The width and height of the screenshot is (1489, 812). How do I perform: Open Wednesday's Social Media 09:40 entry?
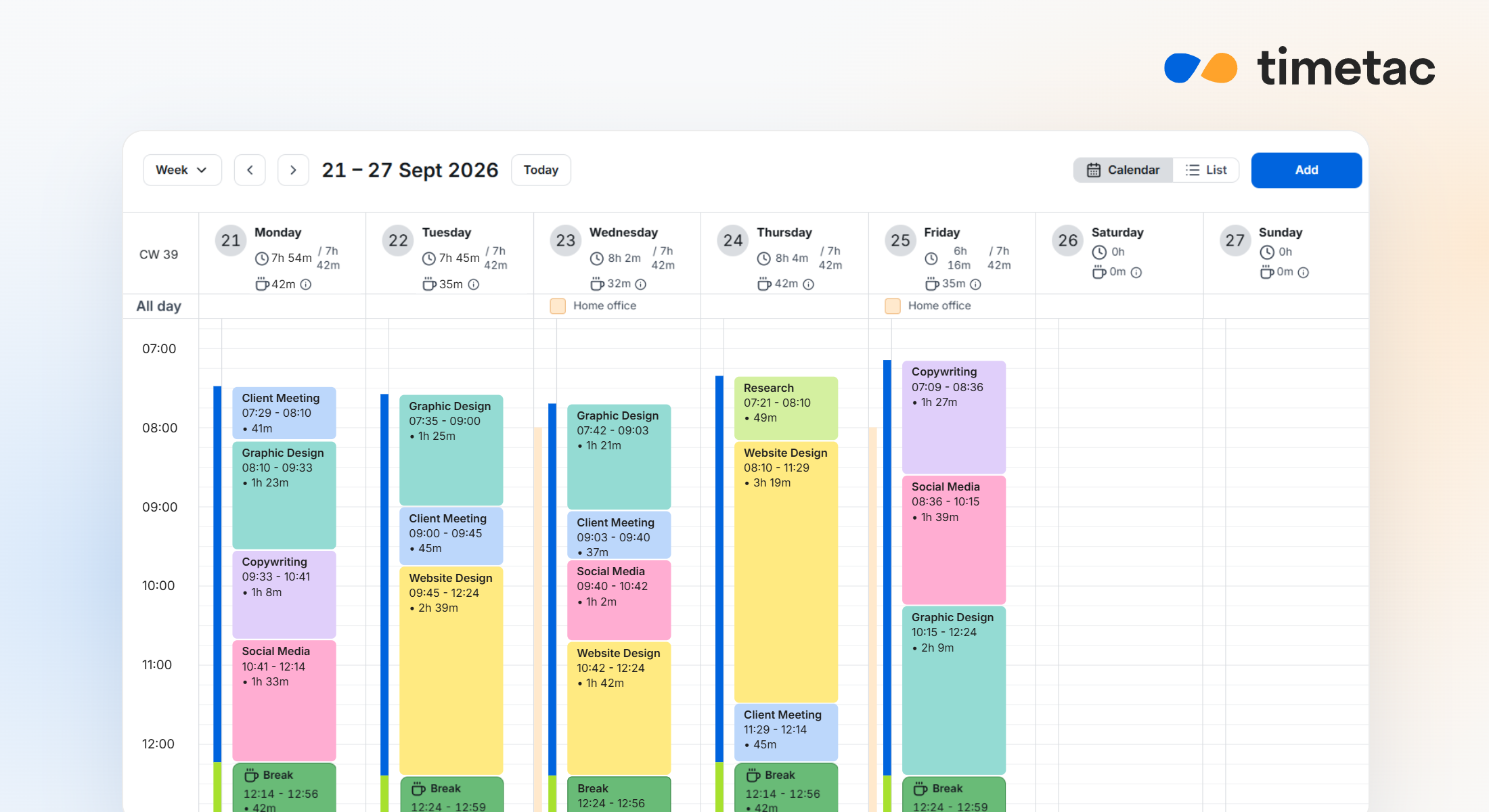[x=619, y=600]
